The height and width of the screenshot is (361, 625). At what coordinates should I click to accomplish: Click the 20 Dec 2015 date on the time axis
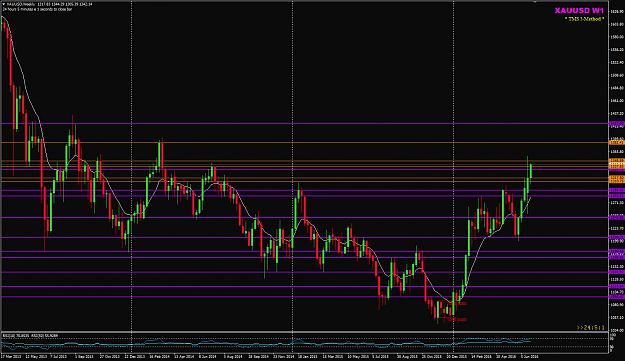456,357
